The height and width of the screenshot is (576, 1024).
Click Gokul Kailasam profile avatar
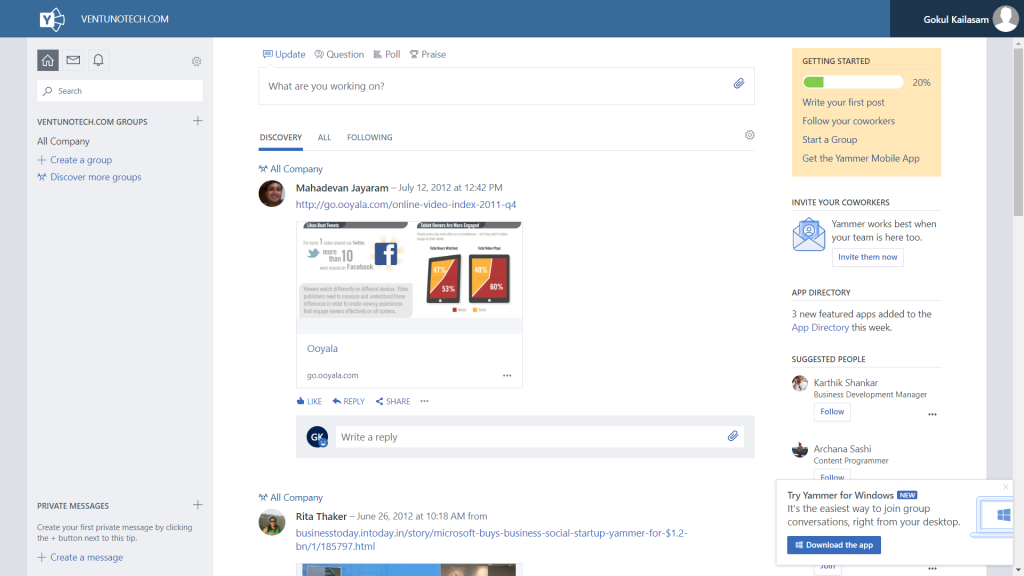point(1006,19)
